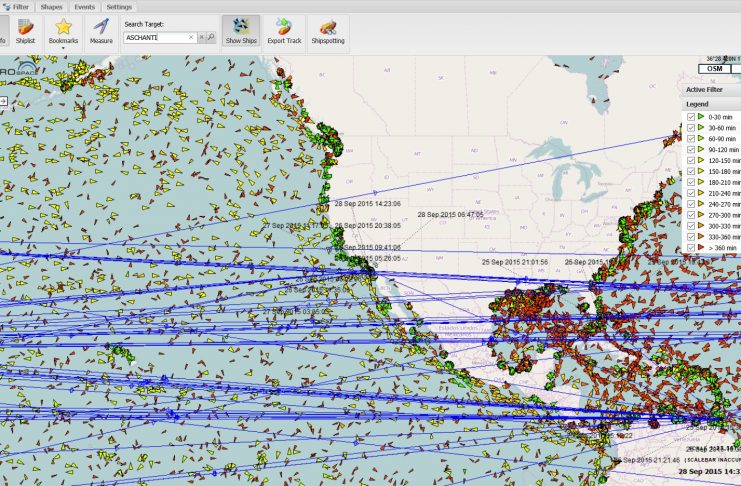The height and width of the screenshot is (486, 741).
Task: Uncheck the 0-30 min legend checkbox
Action: coord(691,117)
